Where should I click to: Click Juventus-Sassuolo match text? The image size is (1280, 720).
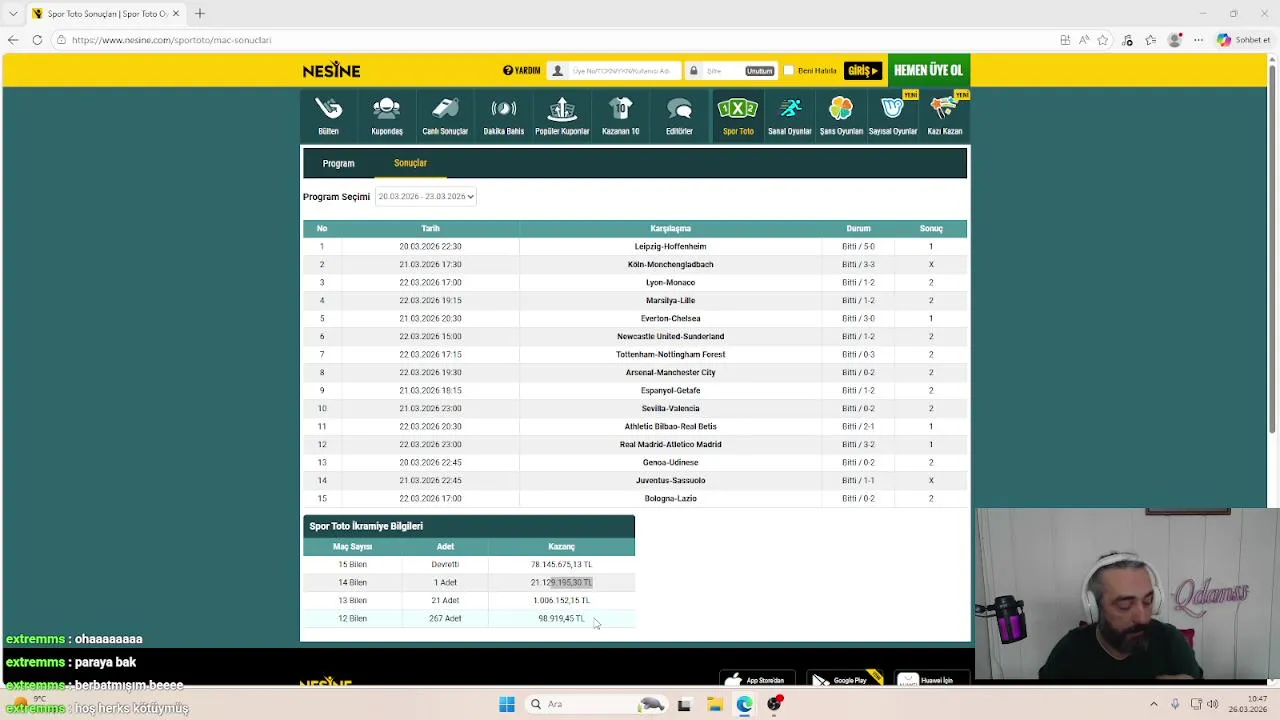point(670,480)
